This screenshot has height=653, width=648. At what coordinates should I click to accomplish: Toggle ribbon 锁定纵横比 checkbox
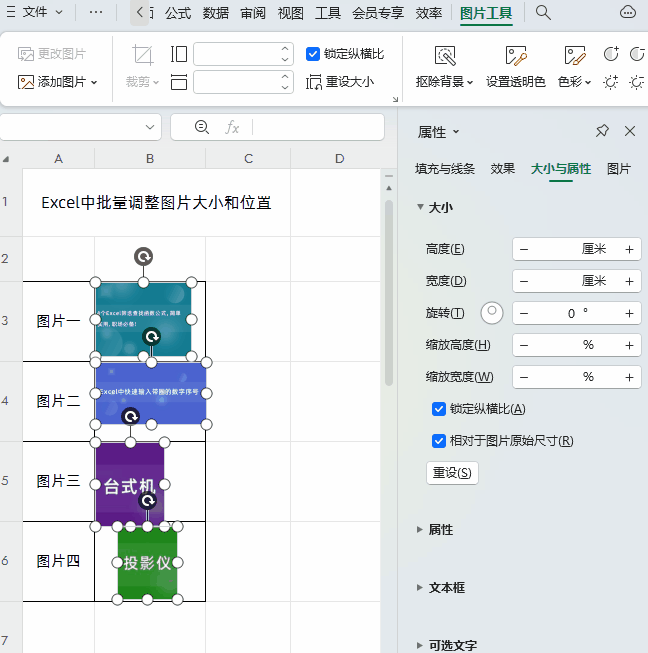click(x=313, y=54)
